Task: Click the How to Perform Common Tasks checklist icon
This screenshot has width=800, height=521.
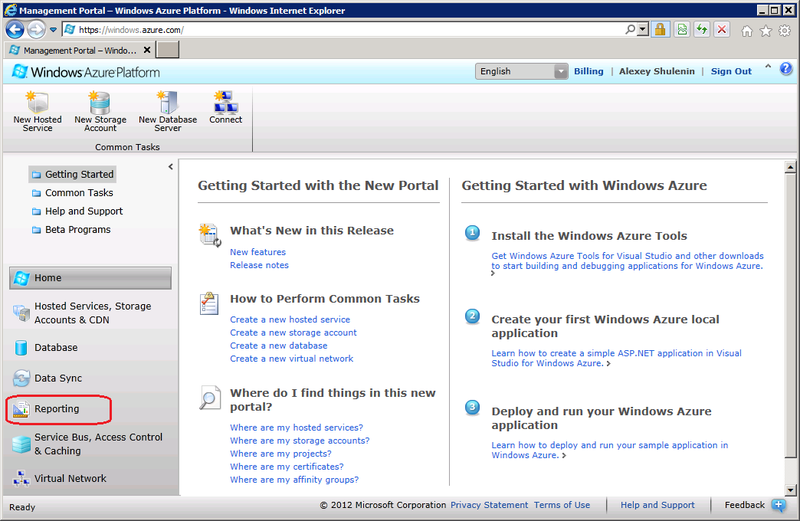Action: [209, 303]
